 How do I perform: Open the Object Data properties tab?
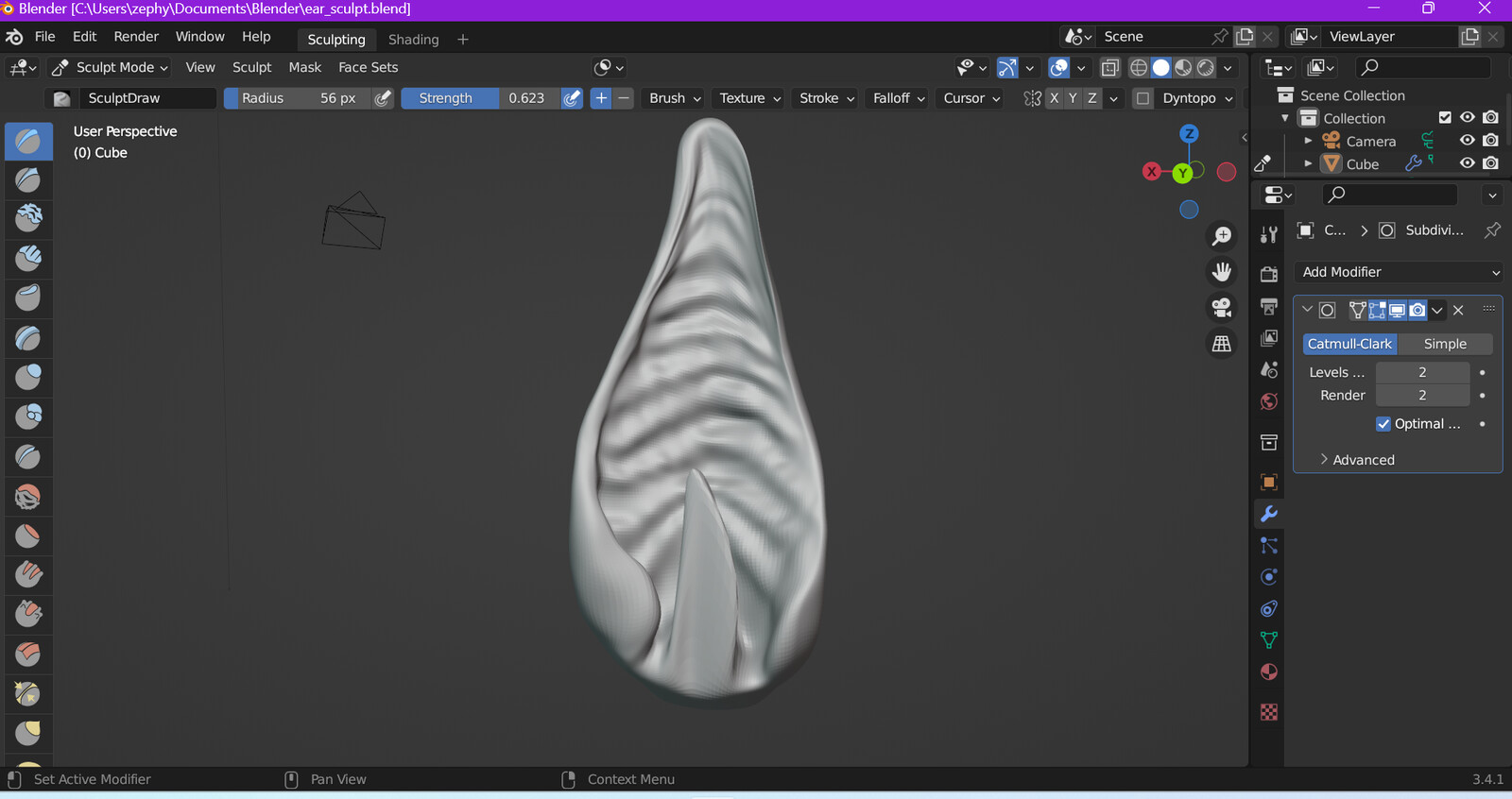click(1269, 640)
